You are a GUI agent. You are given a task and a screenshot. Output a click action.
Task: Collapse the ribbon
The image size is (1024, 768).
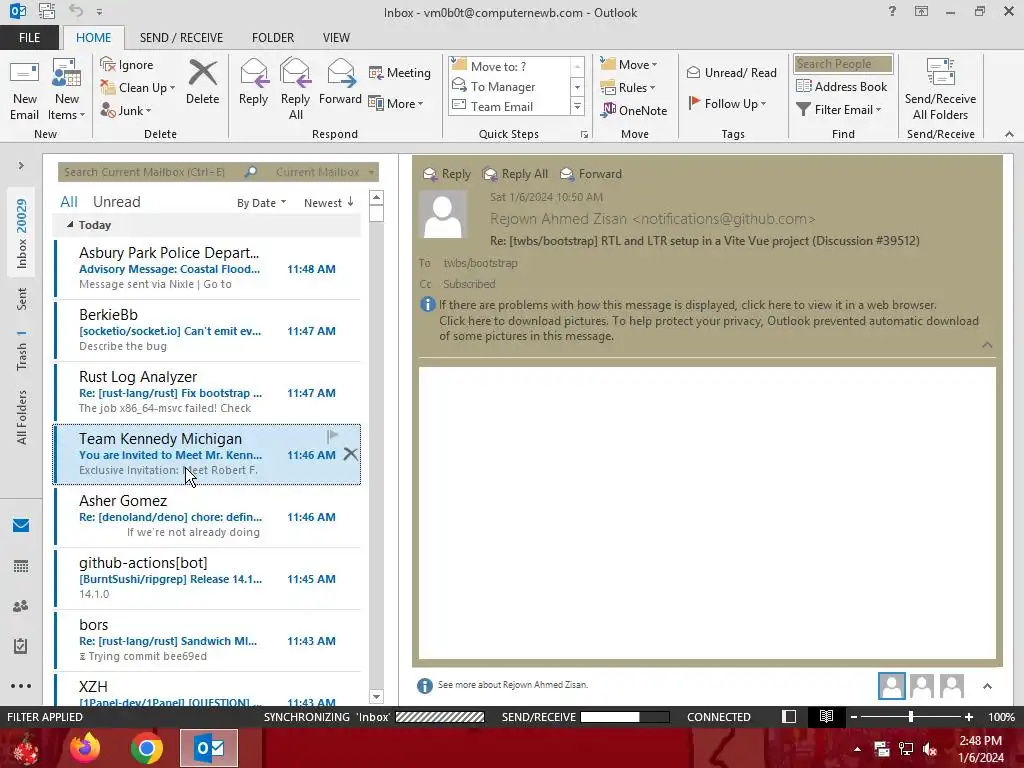pyautogui.click(x=1009, y=134)
